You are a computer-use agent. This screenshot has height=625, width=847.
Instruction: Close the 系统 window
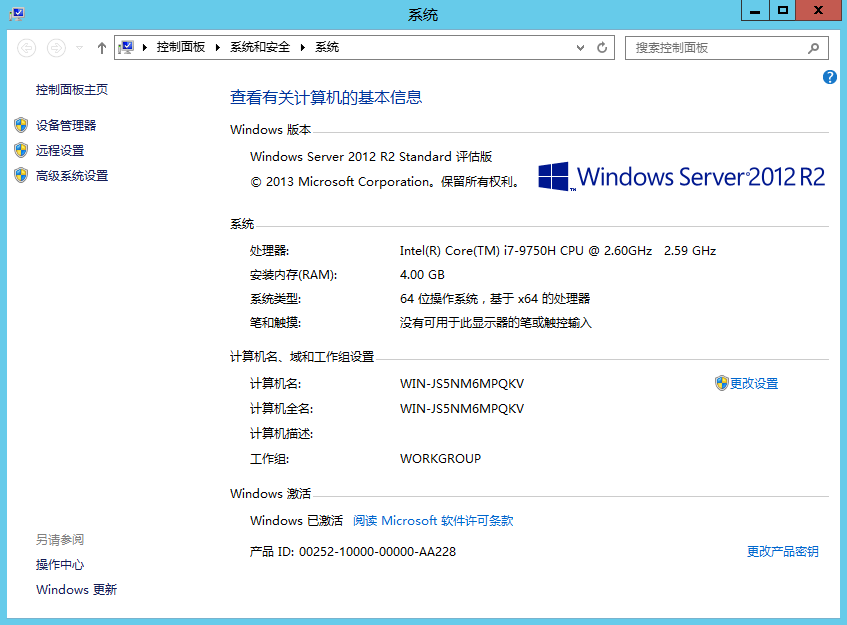[x=818, y=10]
